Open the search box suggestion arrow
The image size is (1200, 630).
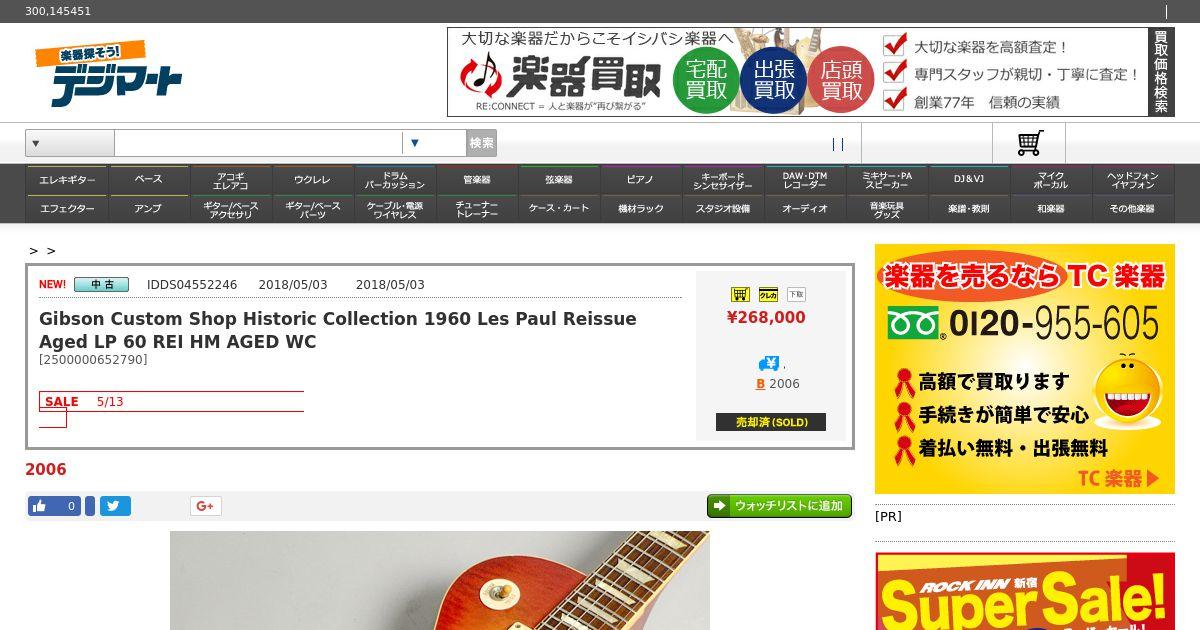[x=415, y=143]
